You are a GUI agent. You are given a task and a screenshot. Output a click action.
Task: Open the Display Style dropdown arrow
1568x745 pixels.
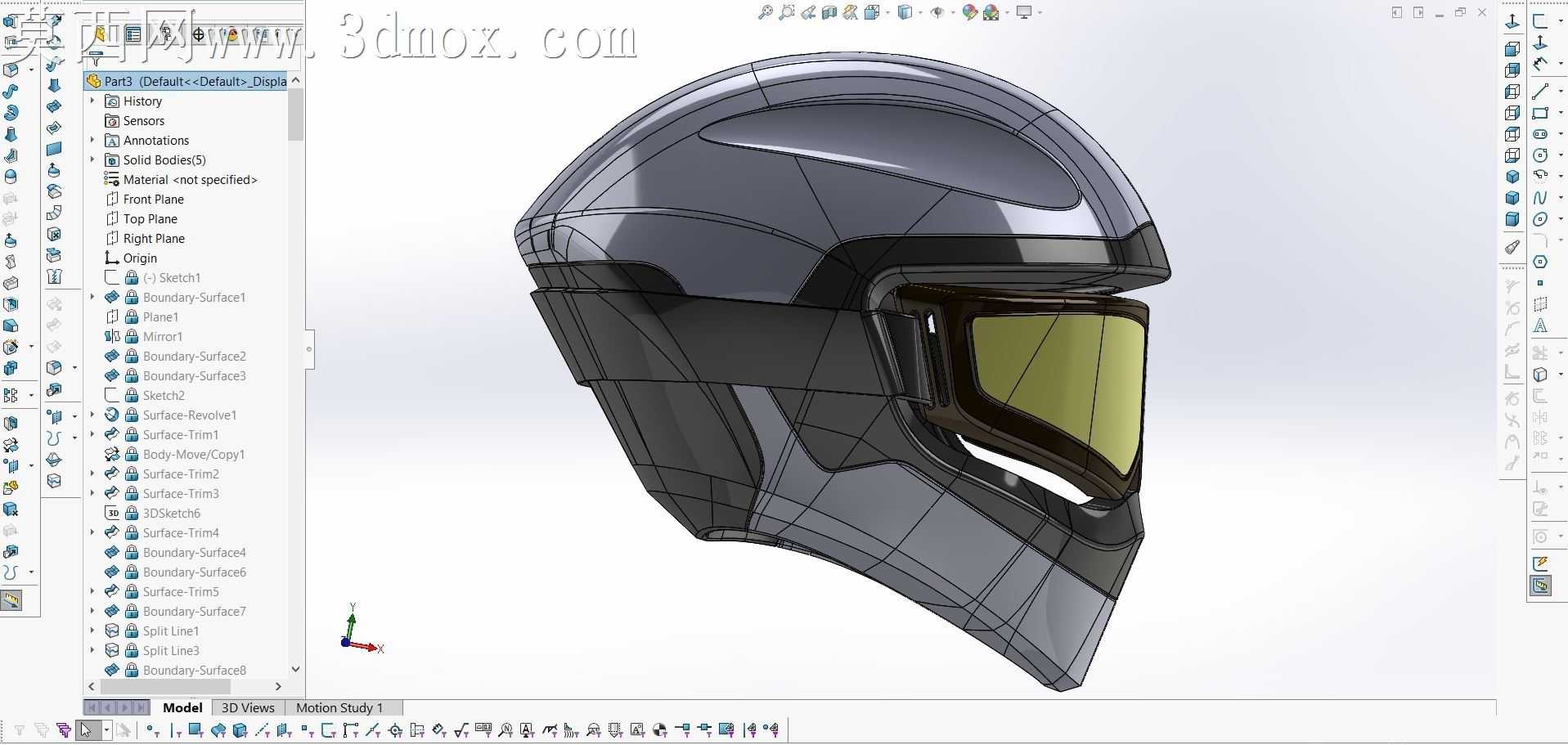pos(920,12)
